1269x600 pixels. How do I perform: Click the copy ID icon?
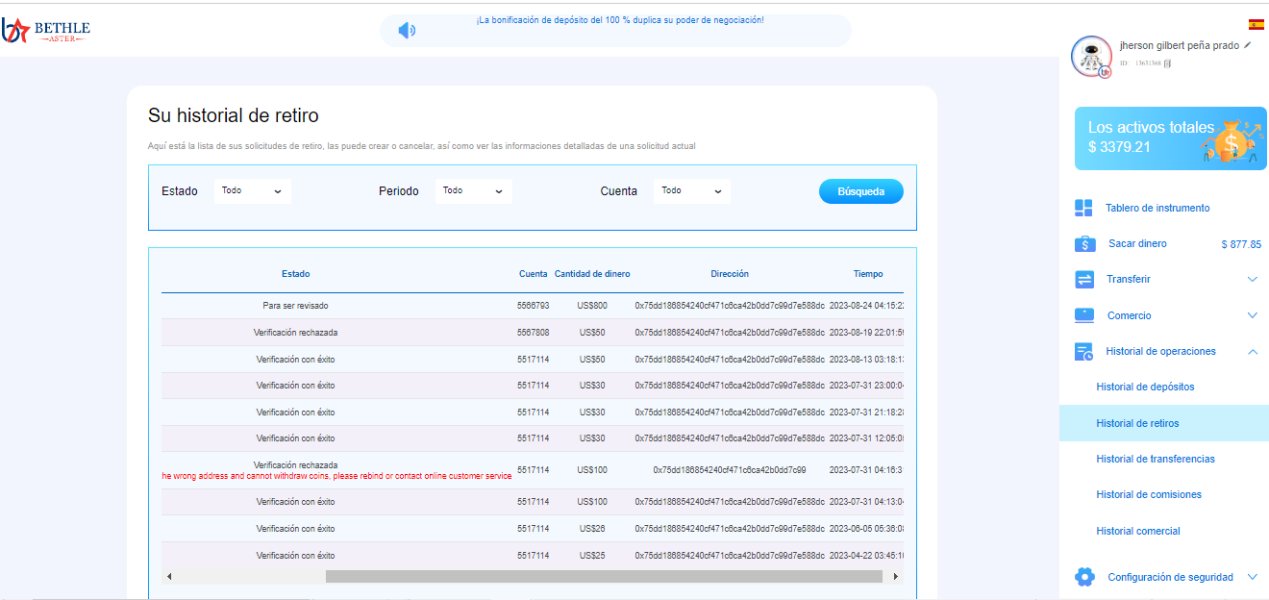coord(1167,63)
